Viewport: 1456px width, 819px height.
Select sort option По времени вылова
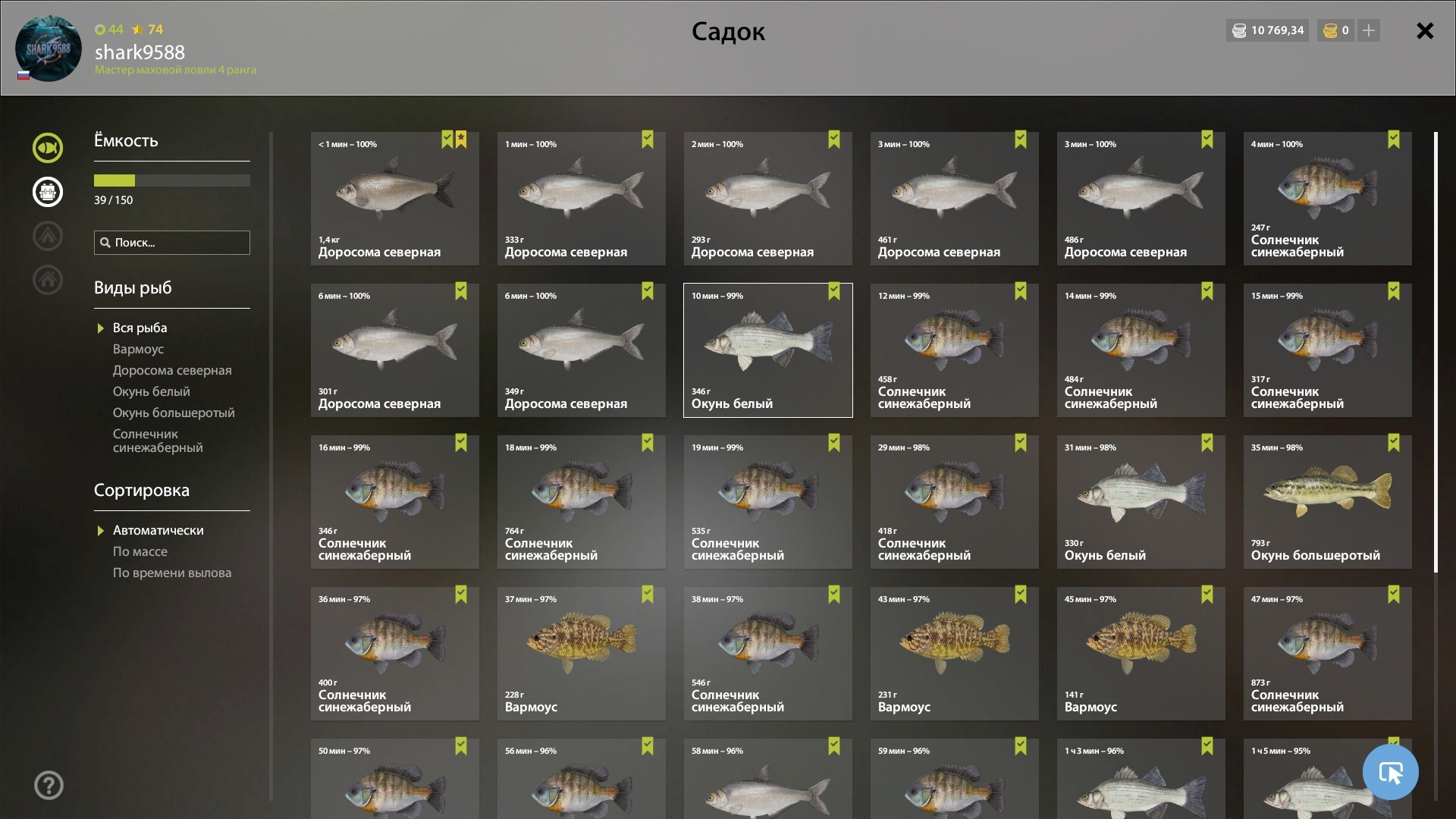(x=172, y=573)
